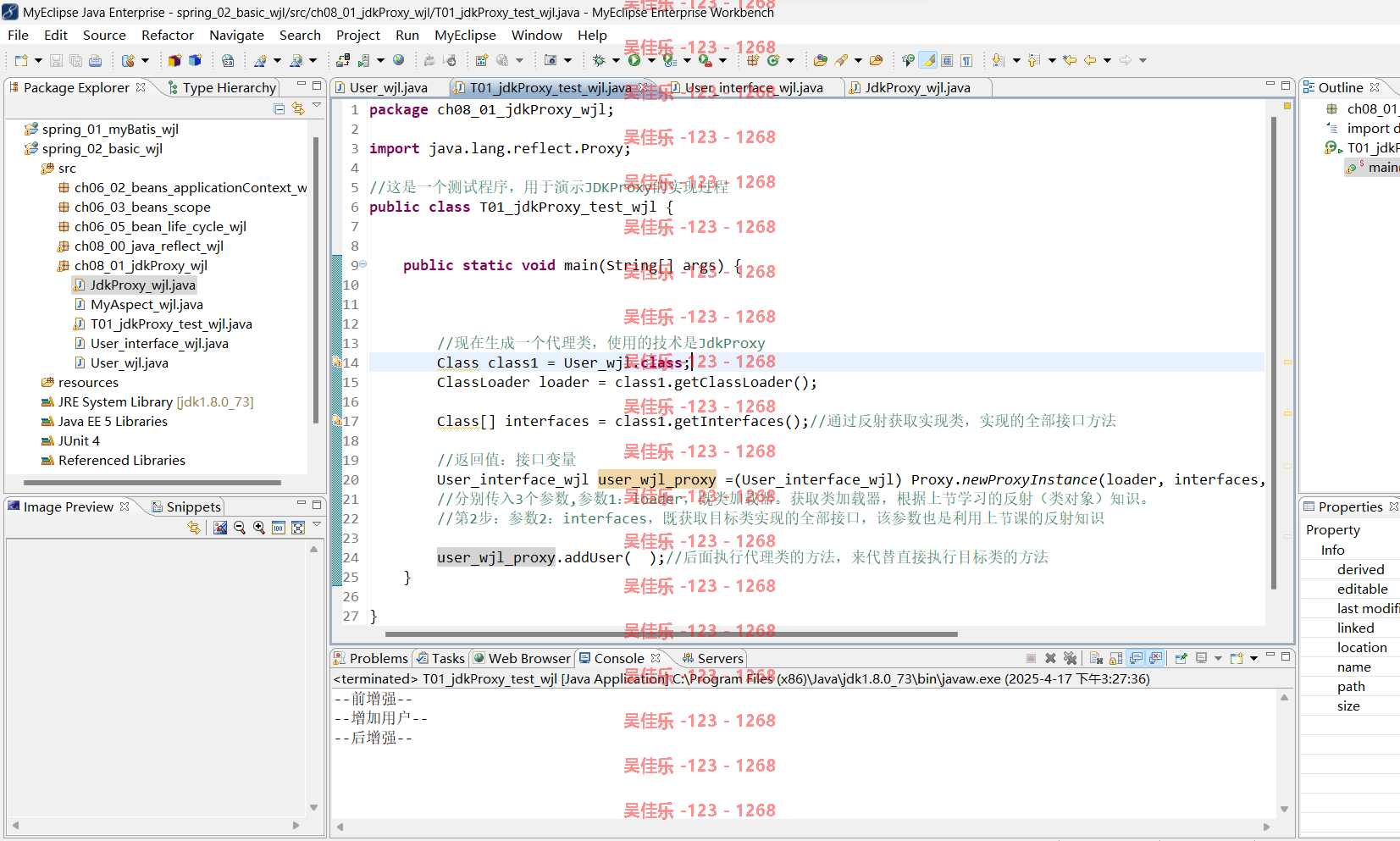Click editor horizontal scrollbar
Screen dimensions: 1400x841
671,634
